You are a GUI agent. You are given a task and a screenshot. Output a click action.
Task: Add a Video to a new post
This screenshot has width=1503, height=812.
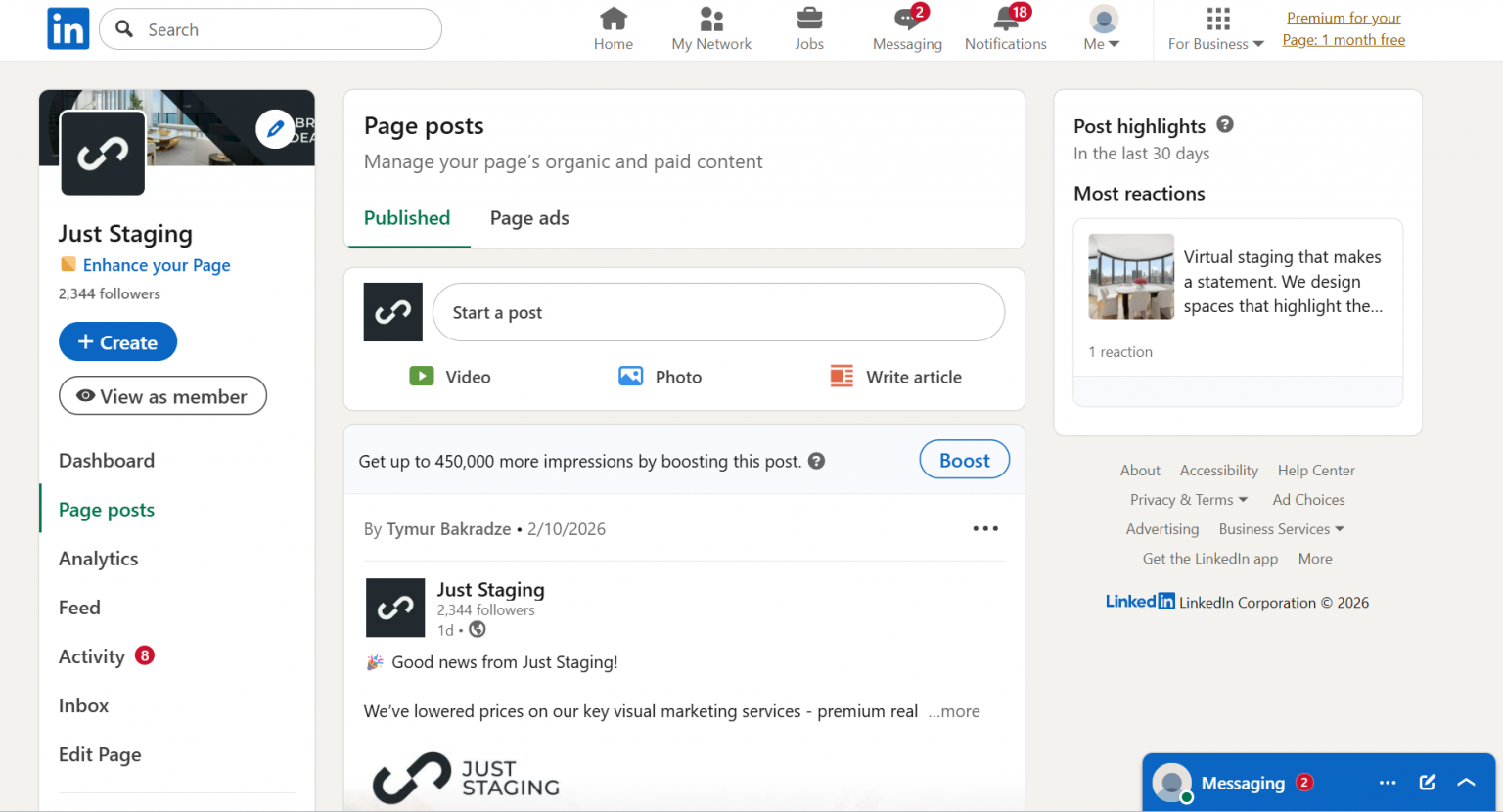click(x=450, y=377)
